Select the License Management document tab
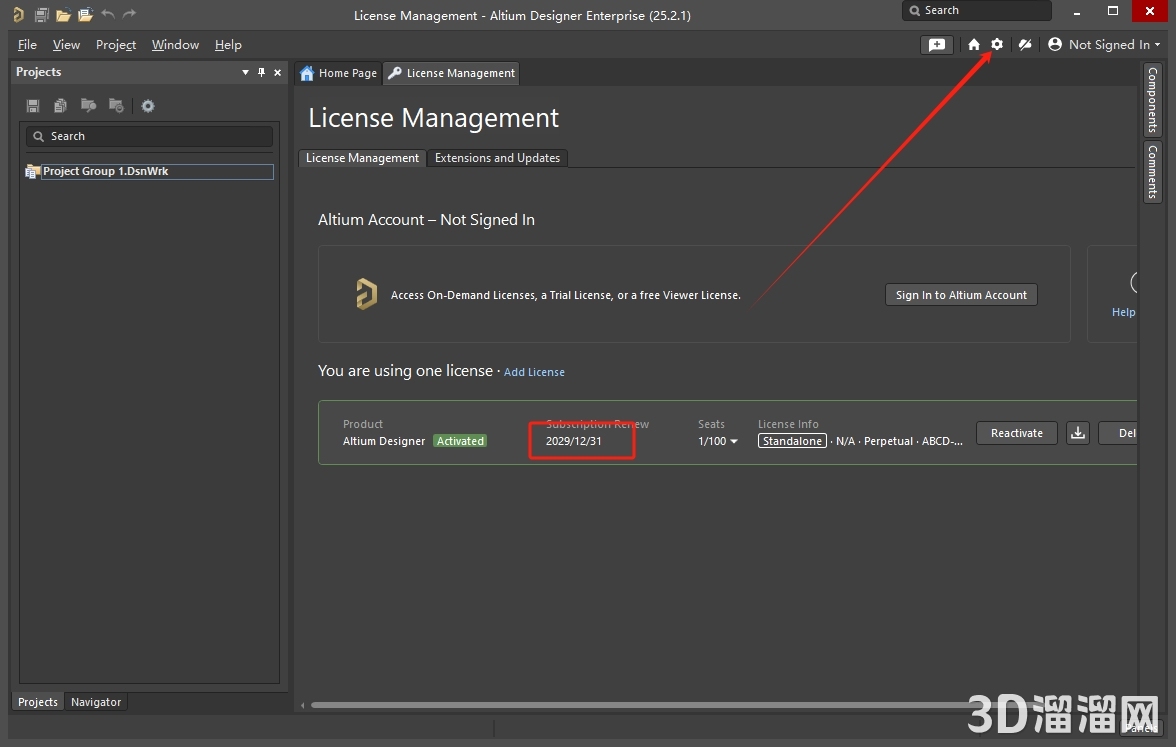 452,73
